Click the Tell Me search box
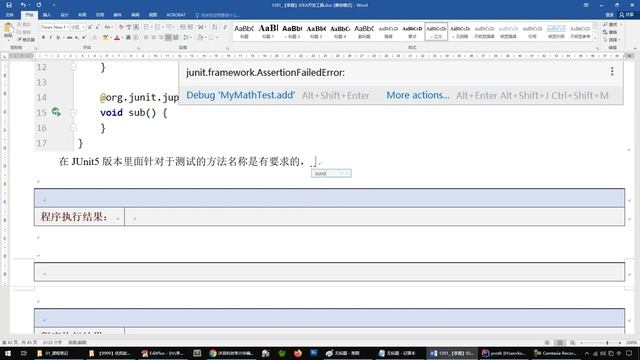Image resolution: width=640 pixels, height=360 pixels. [218, 15]
